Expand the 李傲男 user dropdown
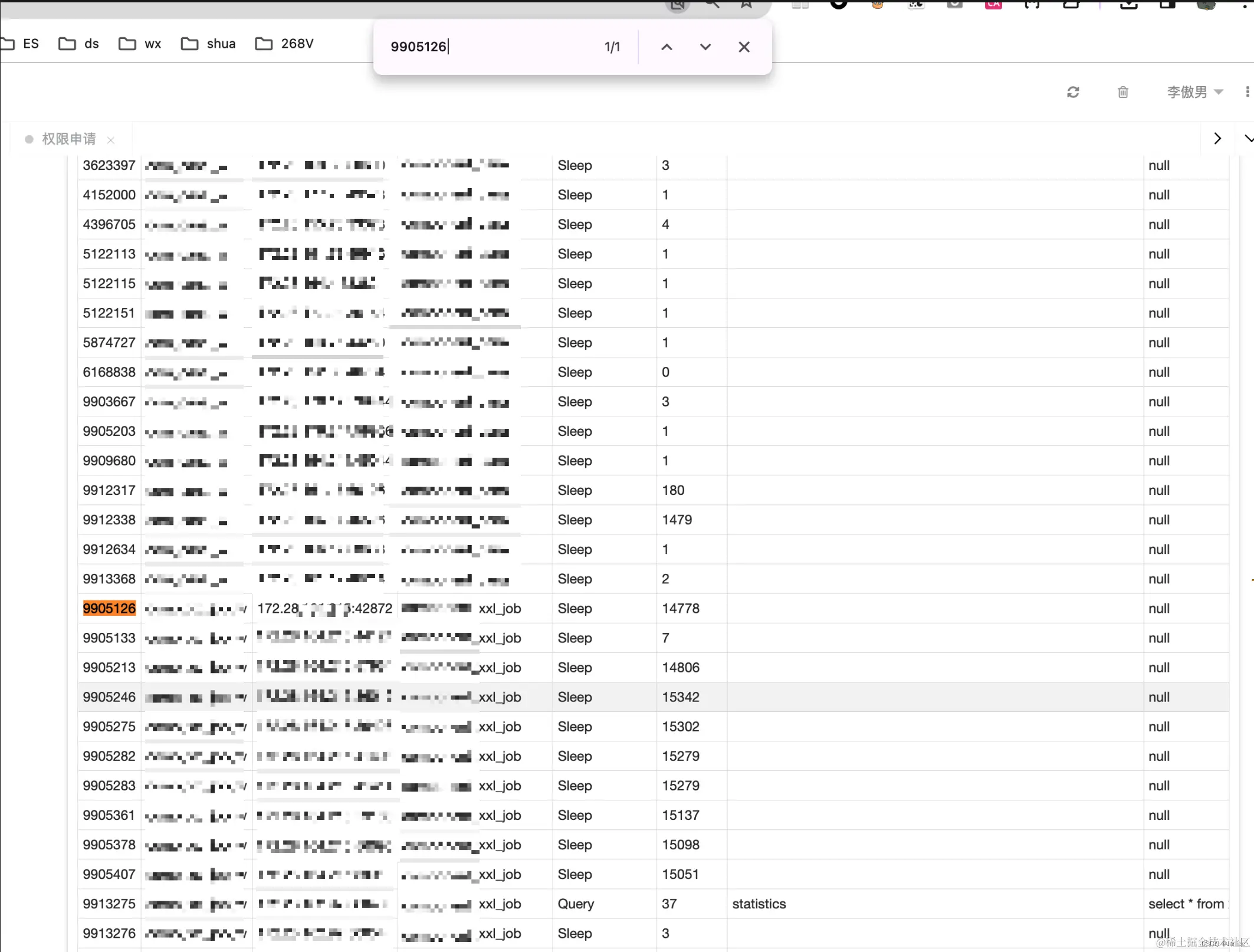This screenshot has width=1254, height=952. (1195, 92)
